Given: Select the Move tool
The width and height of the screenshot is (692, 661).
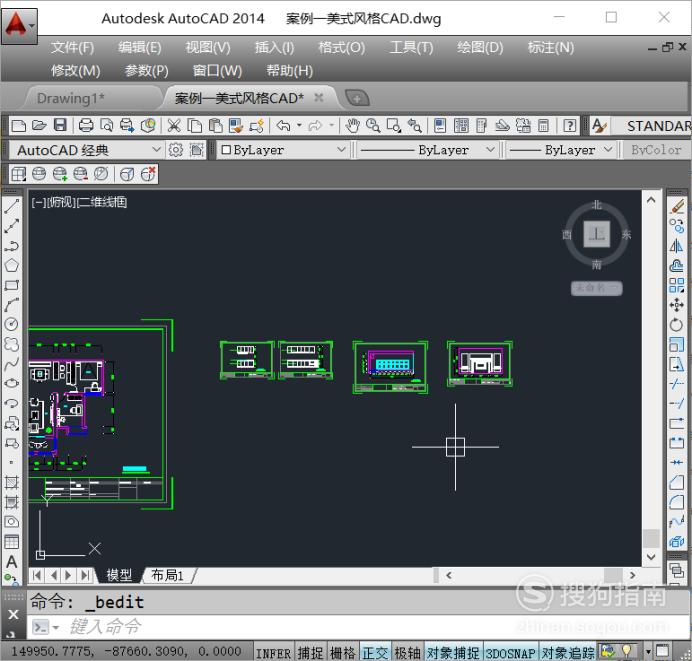Looking at the screenshot, I should [x=677, y=305].
